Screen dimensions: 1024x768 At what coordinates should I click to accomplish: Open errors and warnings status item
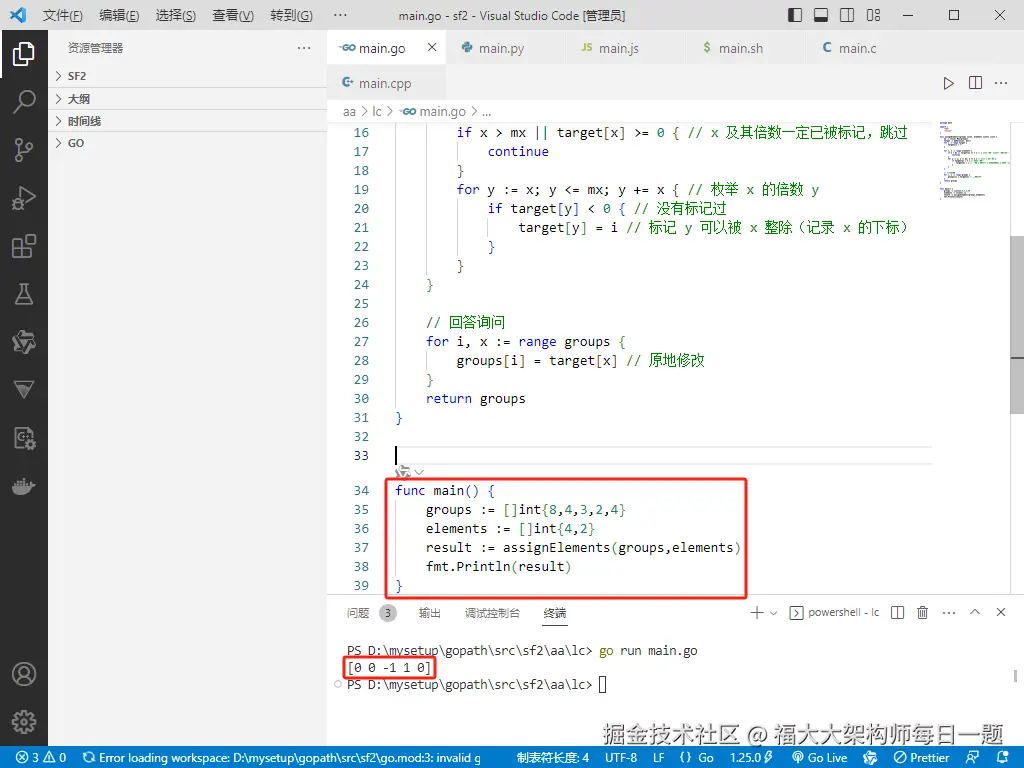41,758
